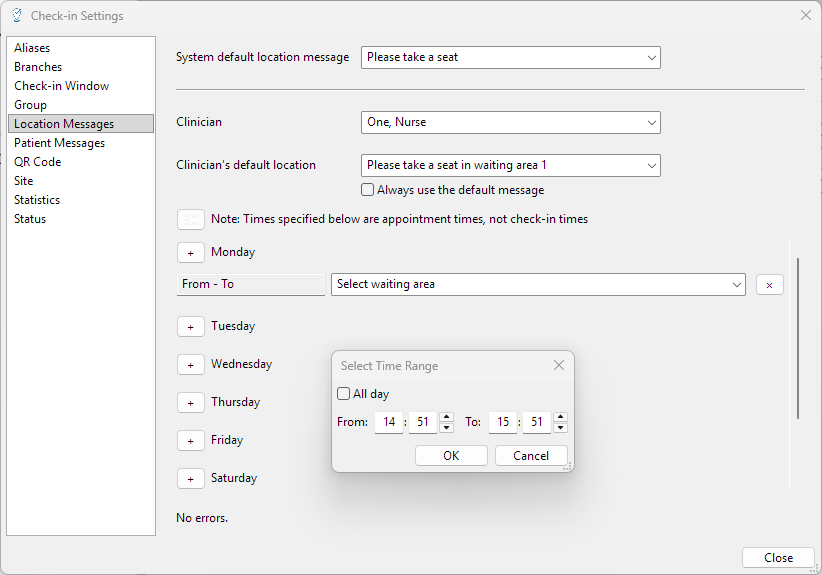Click the plus icon next to Wednesday
822x575 pixels.
point(190,365)
